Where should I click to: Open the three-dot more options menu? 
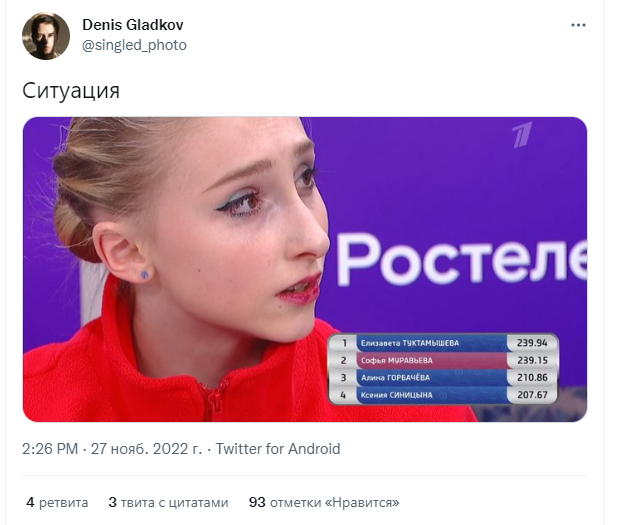click(578, 25)
